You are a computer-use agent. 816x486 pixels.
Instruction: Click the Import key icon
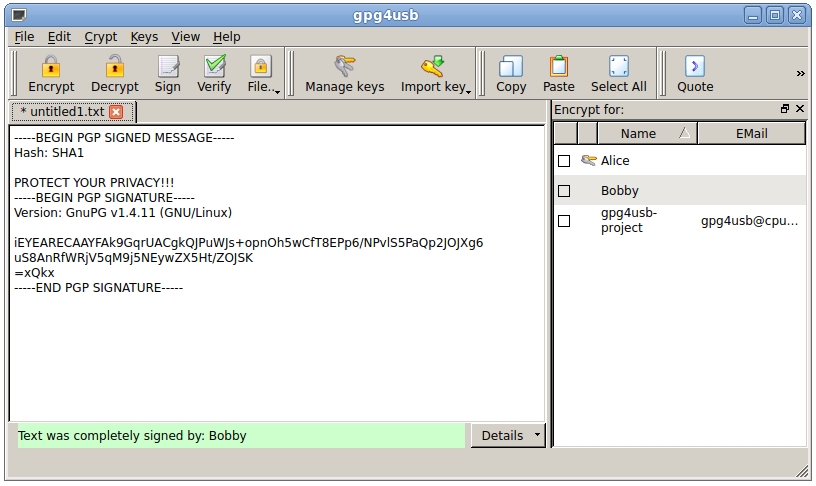(433, 73)
